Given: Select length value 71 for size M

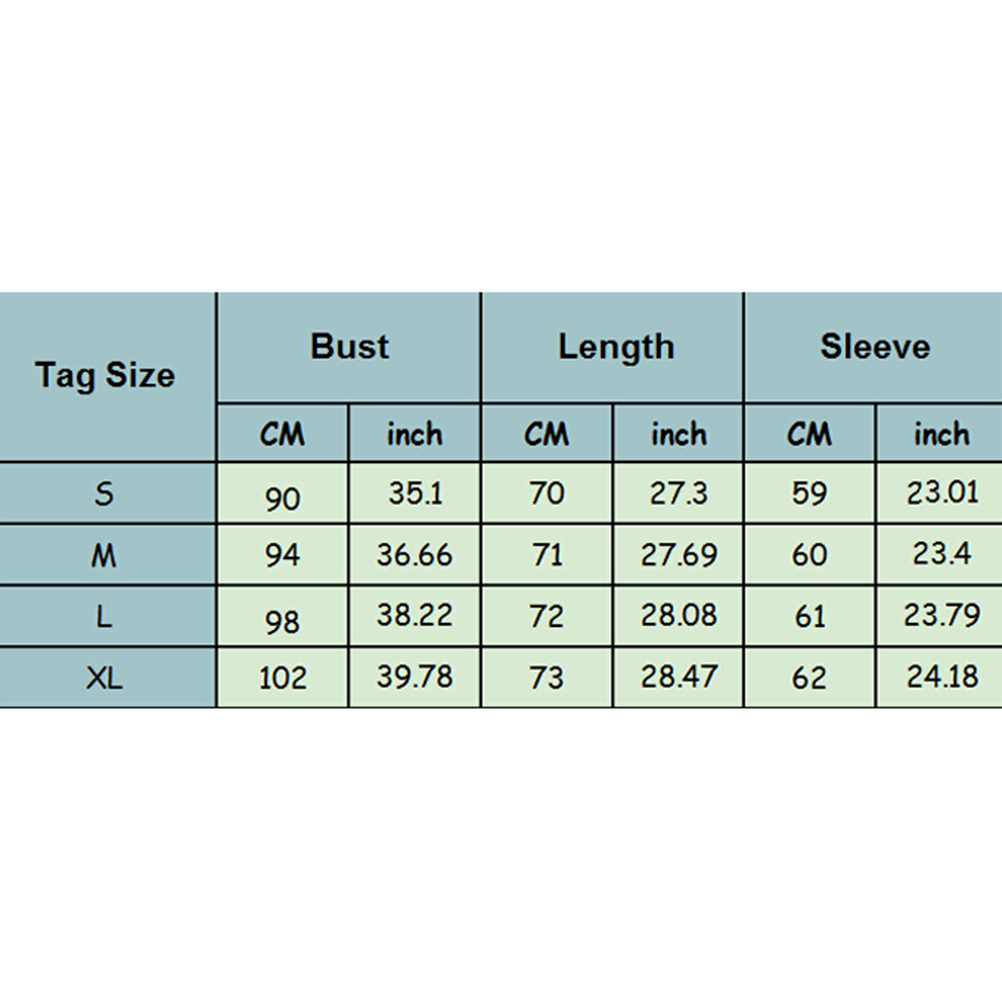Looking at the screenshot, I should pyautogui.click(x=547, y=555).
